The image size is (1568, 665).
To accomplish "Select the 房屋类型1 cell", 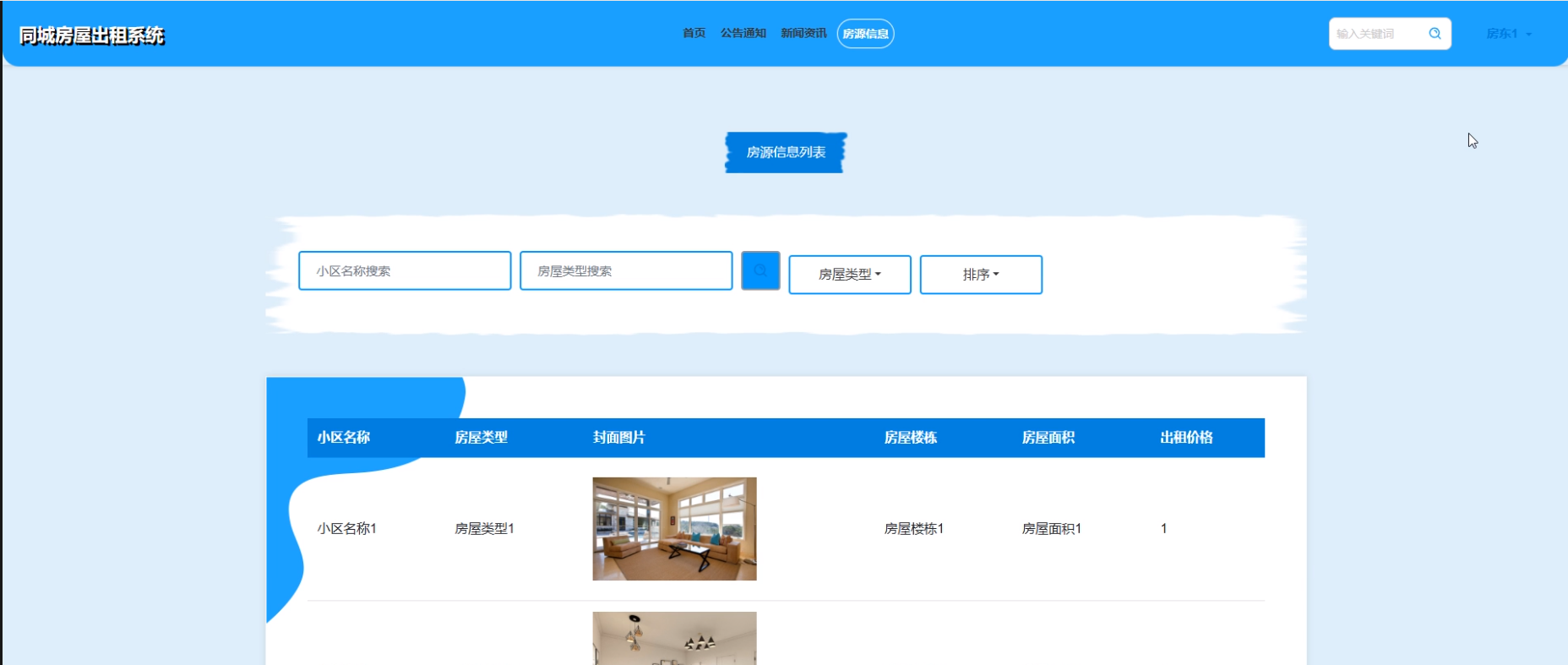I will [x=485, y=529].
